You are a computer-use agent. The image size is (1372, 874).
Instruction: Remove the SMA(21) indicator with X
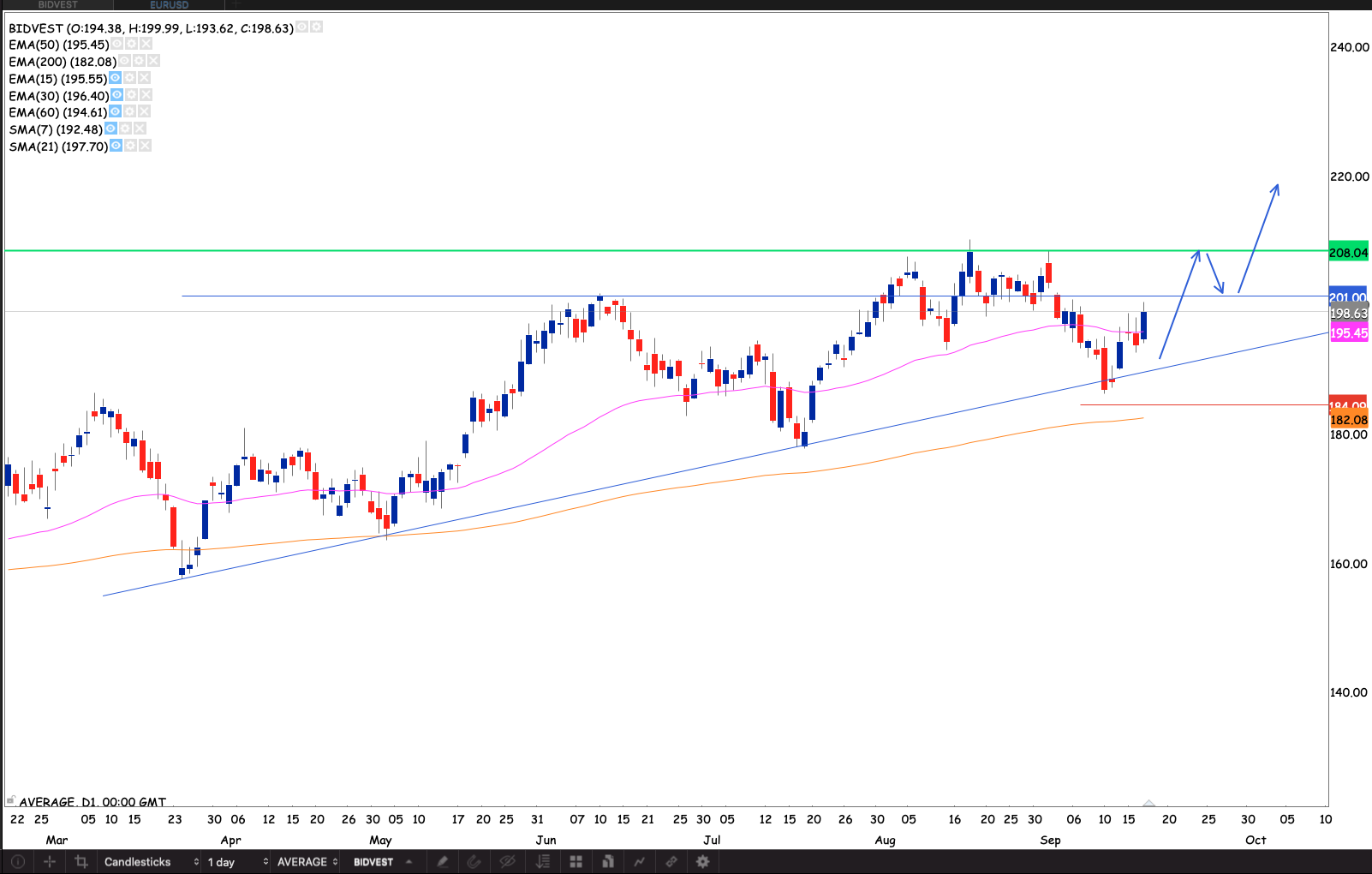(146, 147)
